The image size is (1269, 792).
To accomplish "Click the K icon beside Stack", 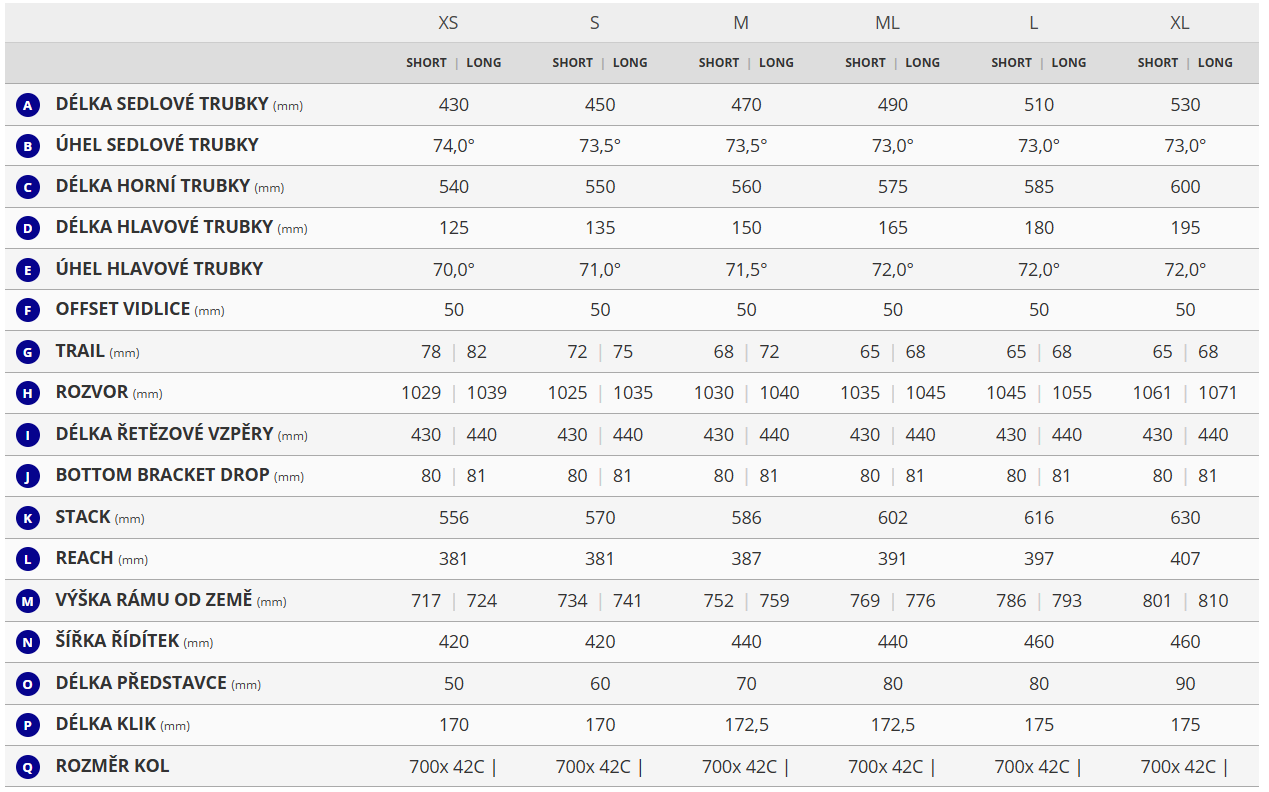I will pos(28,518).
